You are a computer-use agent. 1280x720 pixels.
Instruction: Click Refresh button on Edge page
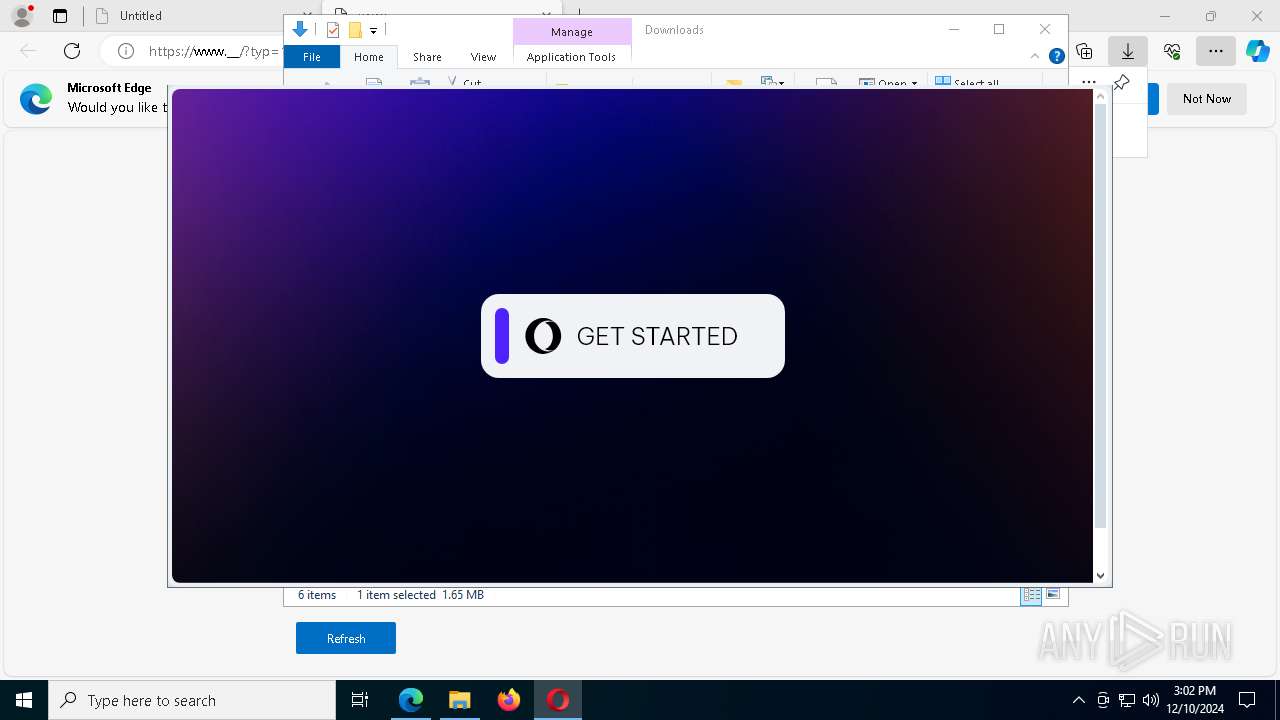coord(346,638)
